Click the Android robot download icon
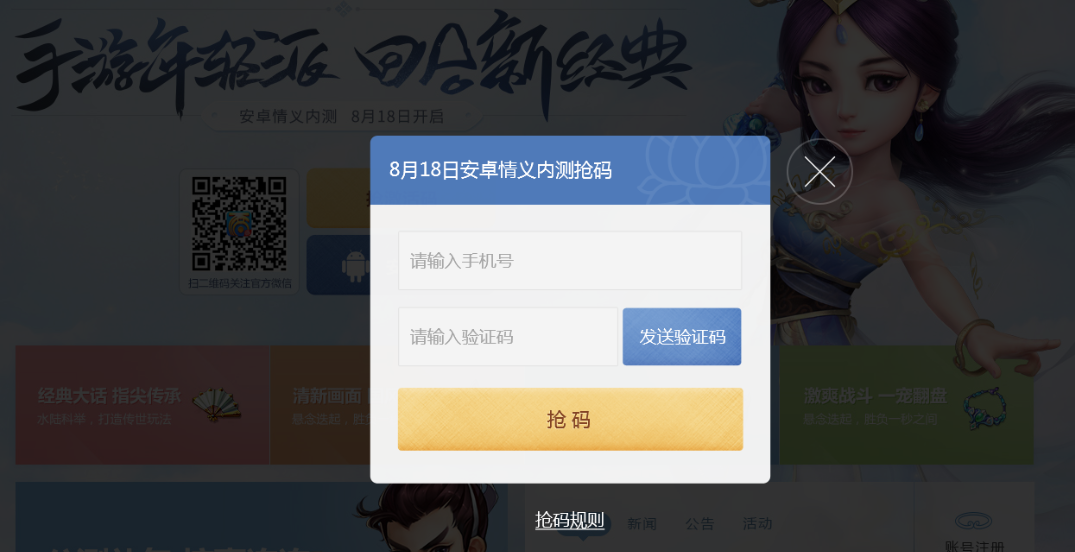 355,266
